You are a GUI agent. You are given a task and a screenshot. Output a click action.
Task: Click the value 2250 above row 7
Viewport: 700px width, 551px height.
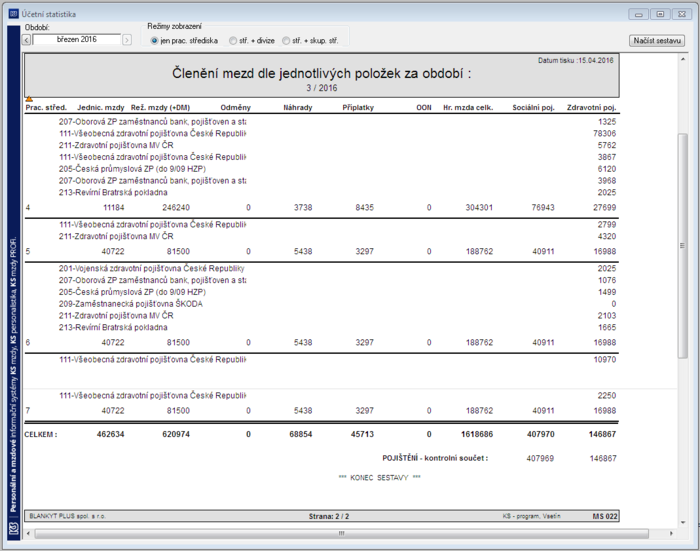607,396
